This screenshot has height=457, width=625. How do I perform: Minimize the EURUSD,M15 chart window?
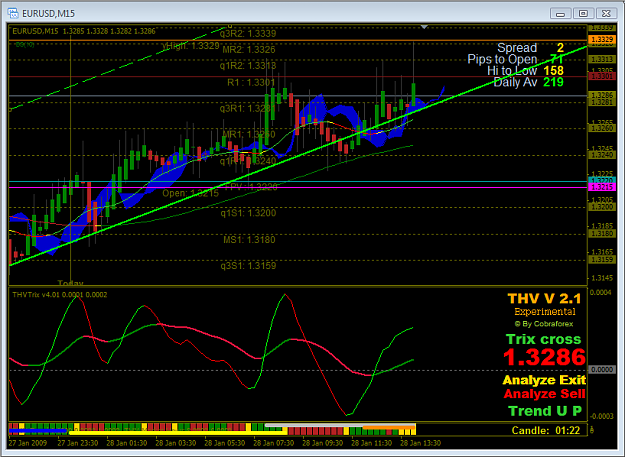point(560,14)
